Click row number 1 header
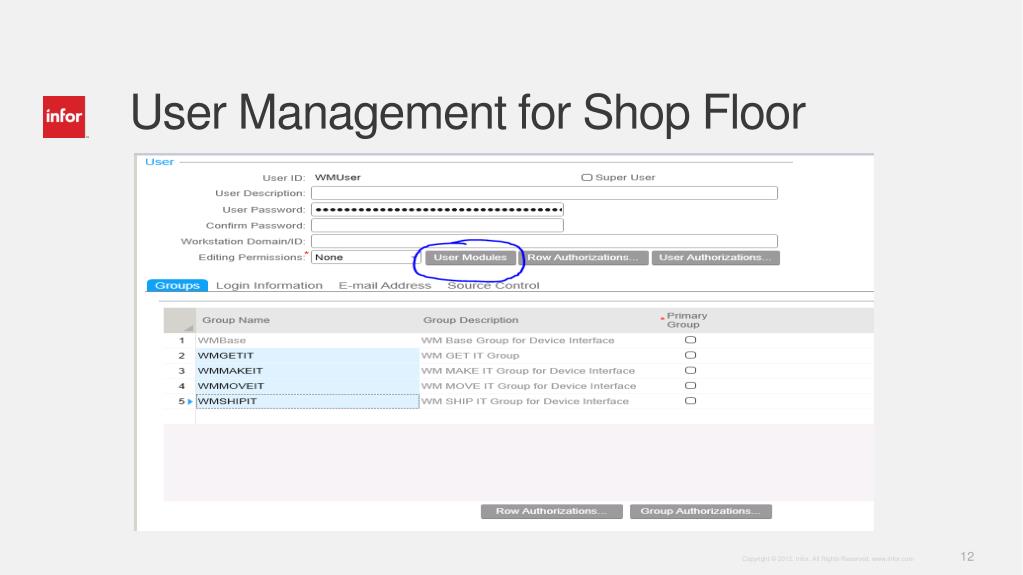Viewport: 1023px width, 575px height. 181,340
